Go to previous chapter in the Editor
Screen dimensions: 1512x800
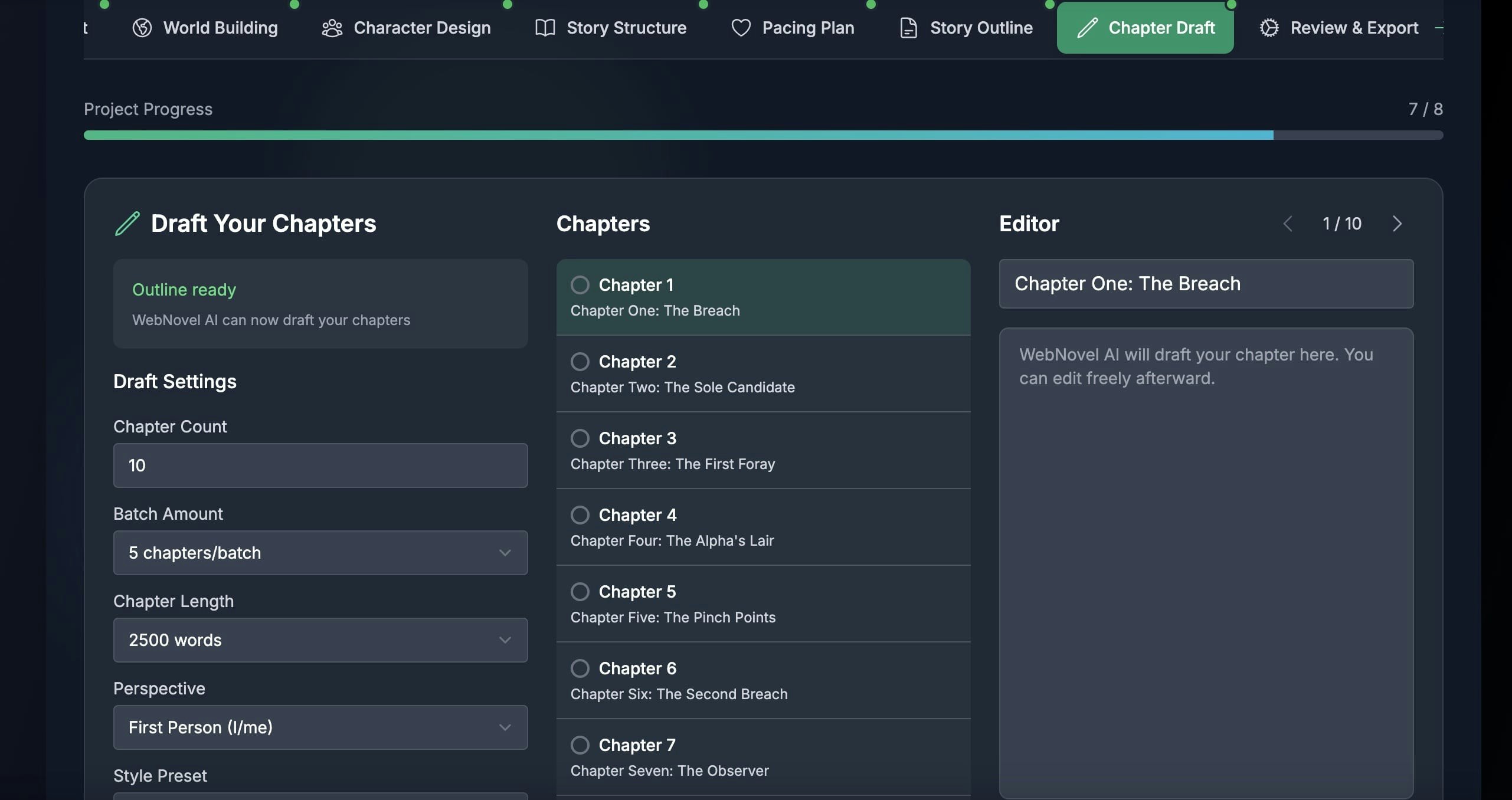coord(1288,224)
